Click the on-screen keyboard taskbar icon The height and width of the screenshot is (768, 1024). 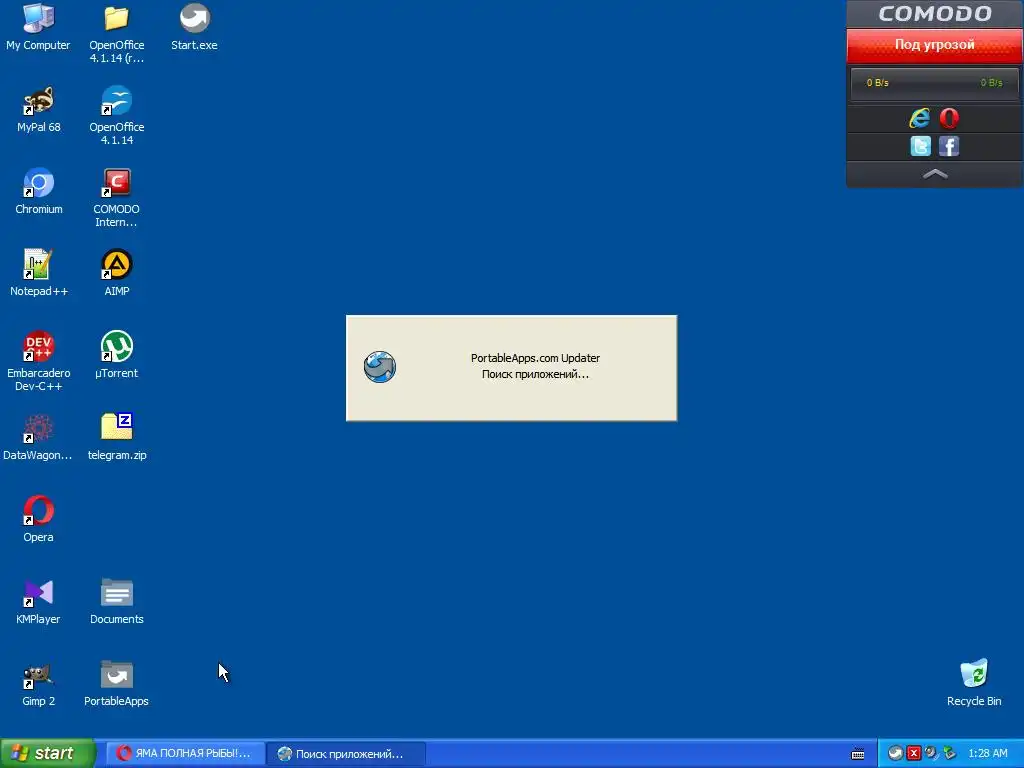pyautogui.click(x=858, y=754)
